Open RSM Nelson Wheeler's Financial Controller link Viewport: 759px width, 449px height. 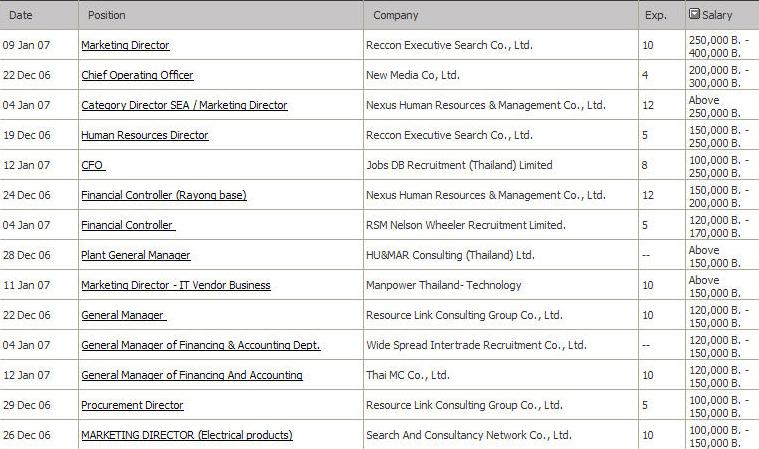[x=128, y=225]
